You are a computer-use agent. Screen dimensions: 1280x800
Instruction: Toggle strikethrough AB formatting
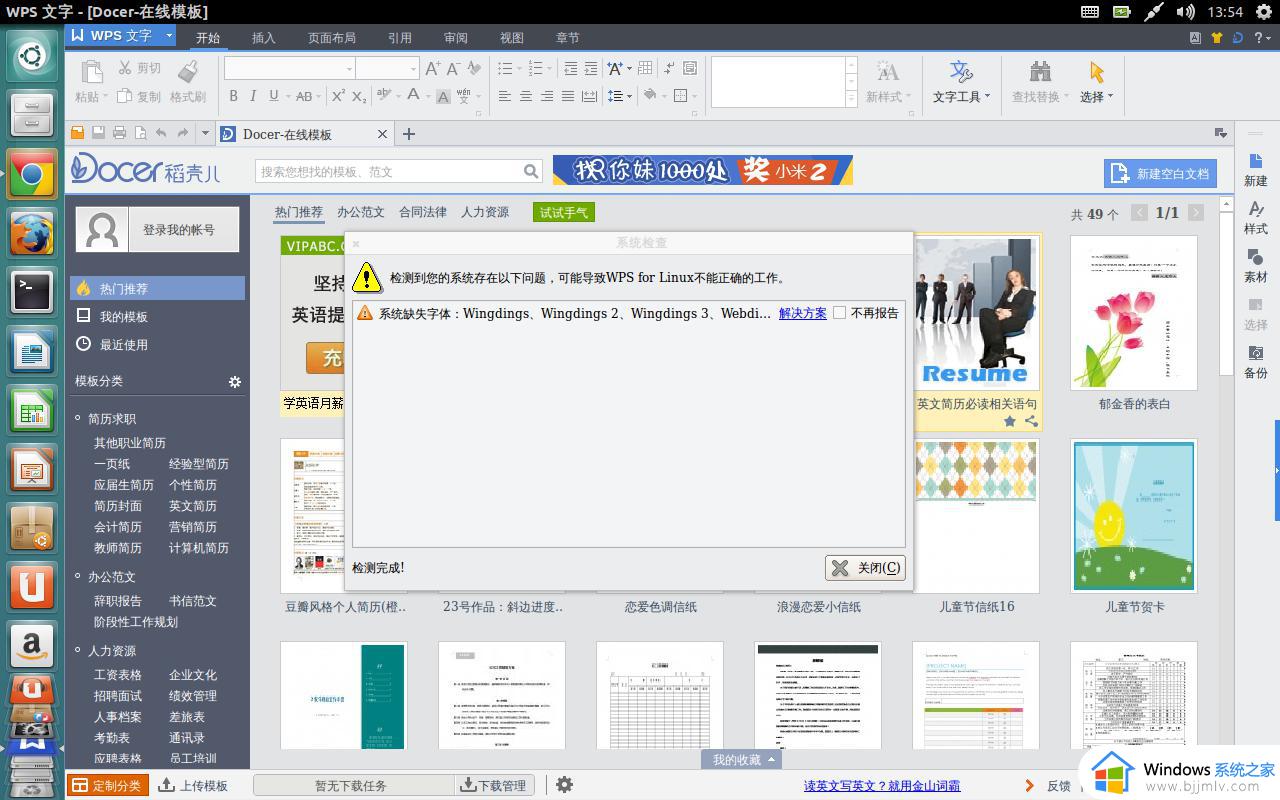pyautogui.click(x=304, y=96)
